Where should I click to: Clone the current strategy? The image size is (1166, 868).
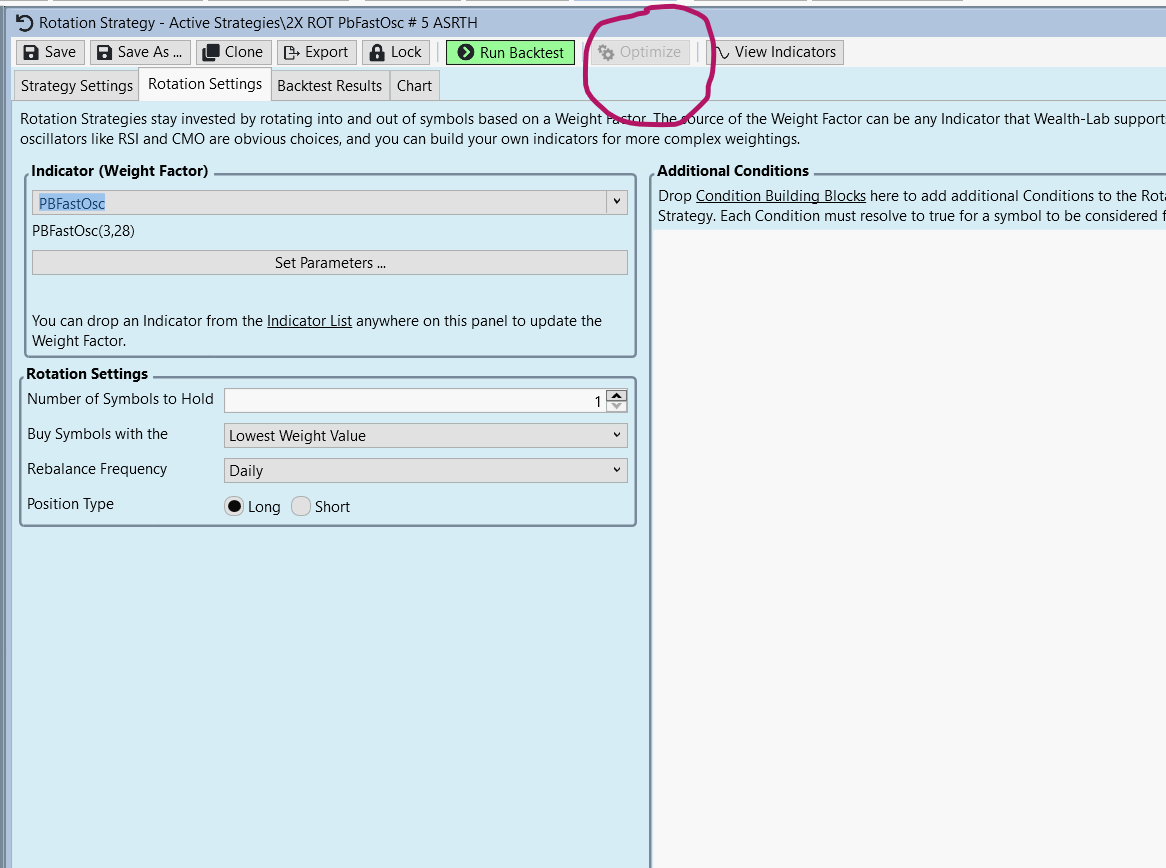233,52
